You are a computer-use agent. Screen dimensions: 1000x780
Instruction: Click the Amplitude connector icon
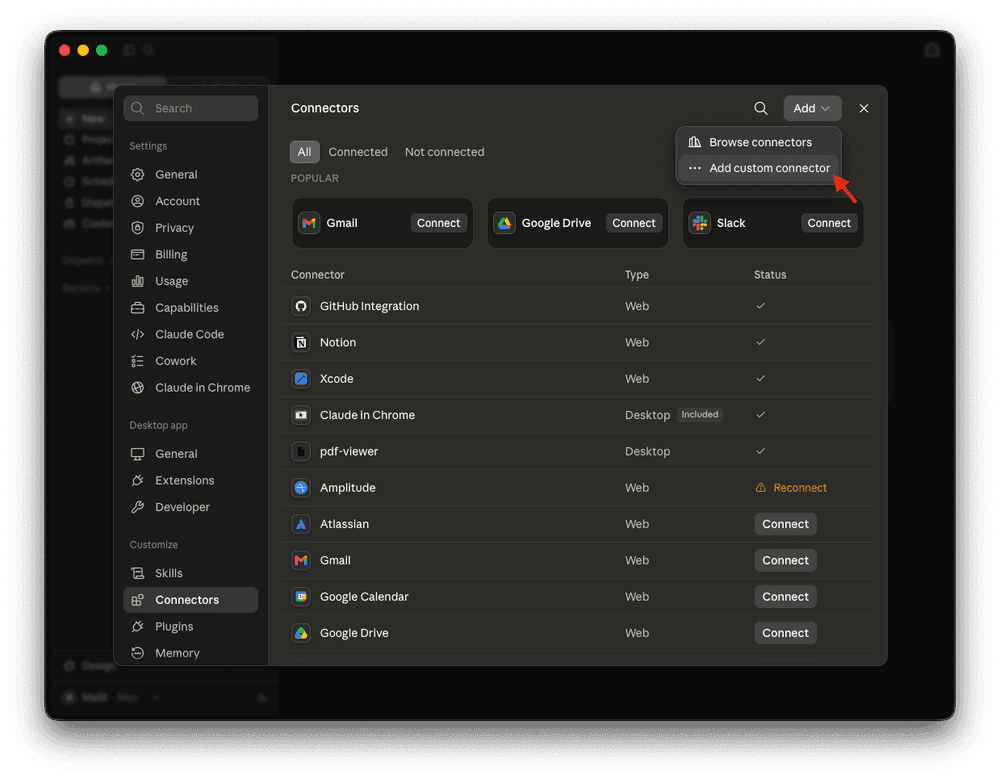(x=301, y=488)
